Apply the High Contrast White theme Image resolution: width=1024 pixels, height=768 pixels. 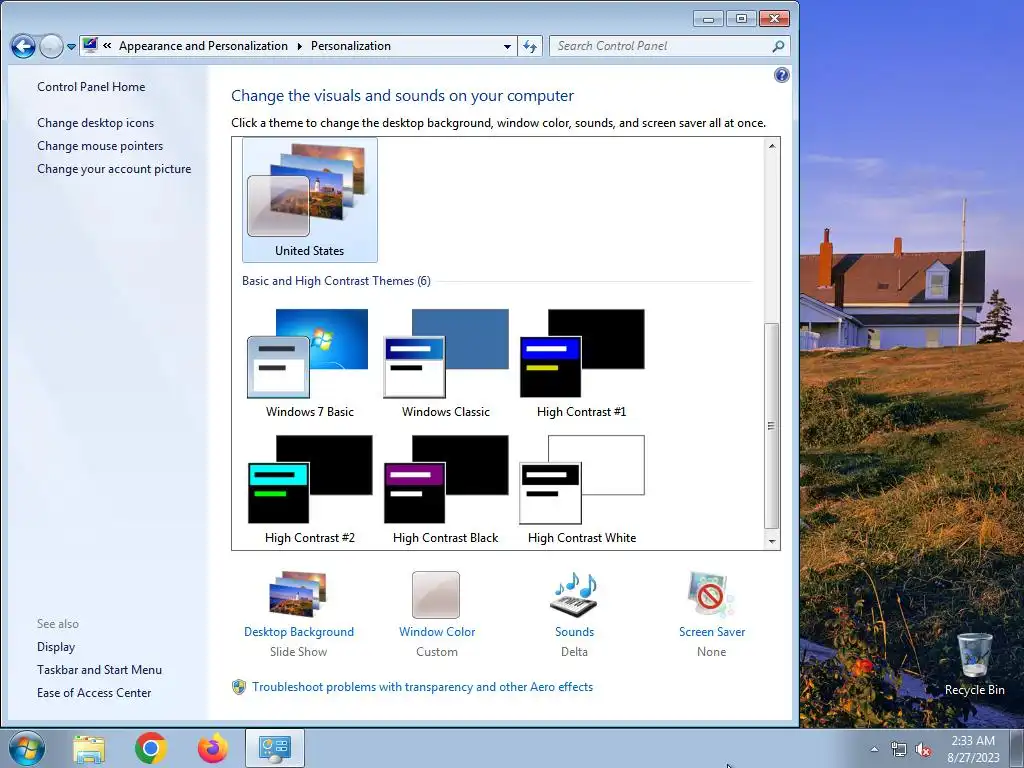[582, 488]
